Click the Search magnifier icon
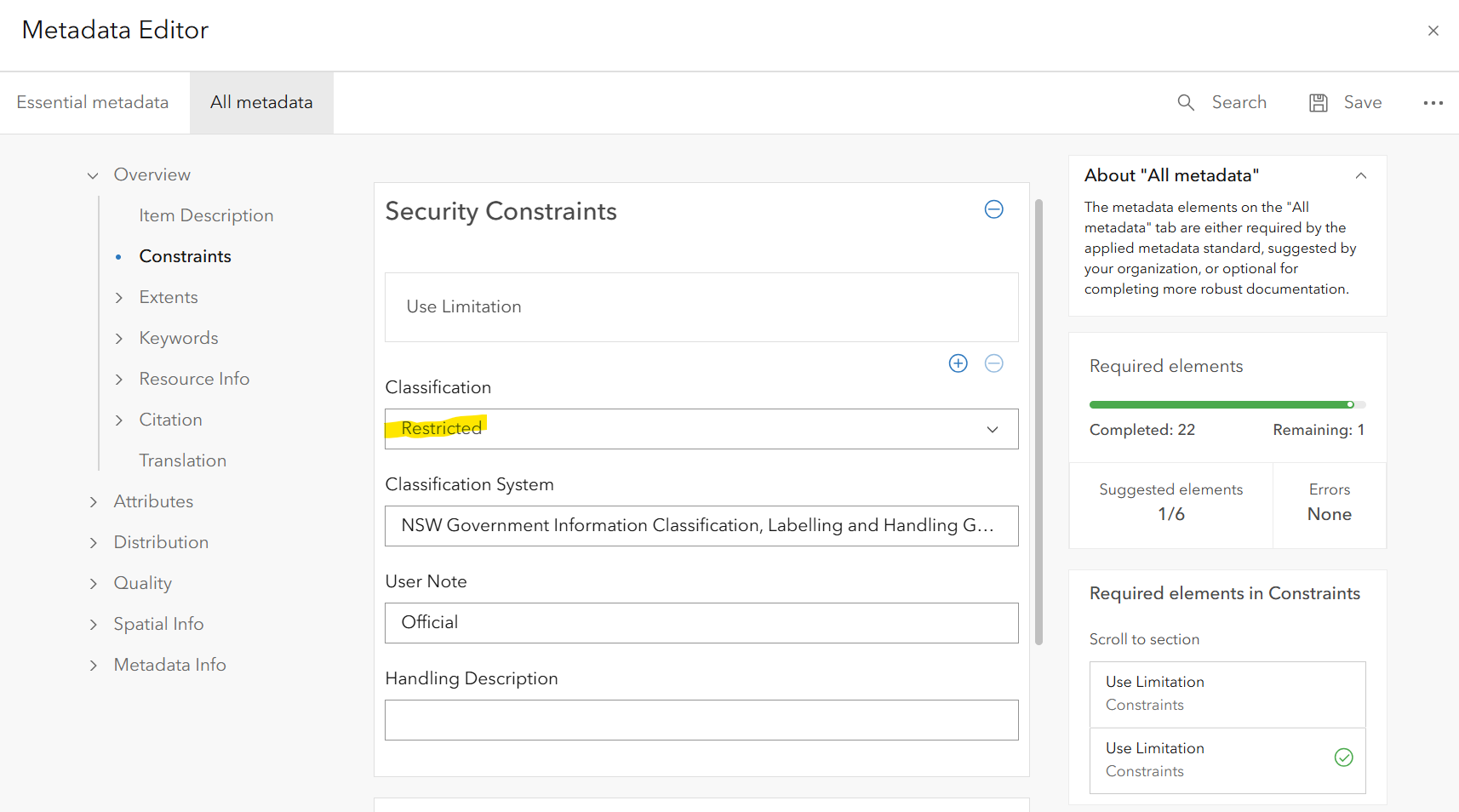Screen dimensions: 1459x812 [1186, 103]
